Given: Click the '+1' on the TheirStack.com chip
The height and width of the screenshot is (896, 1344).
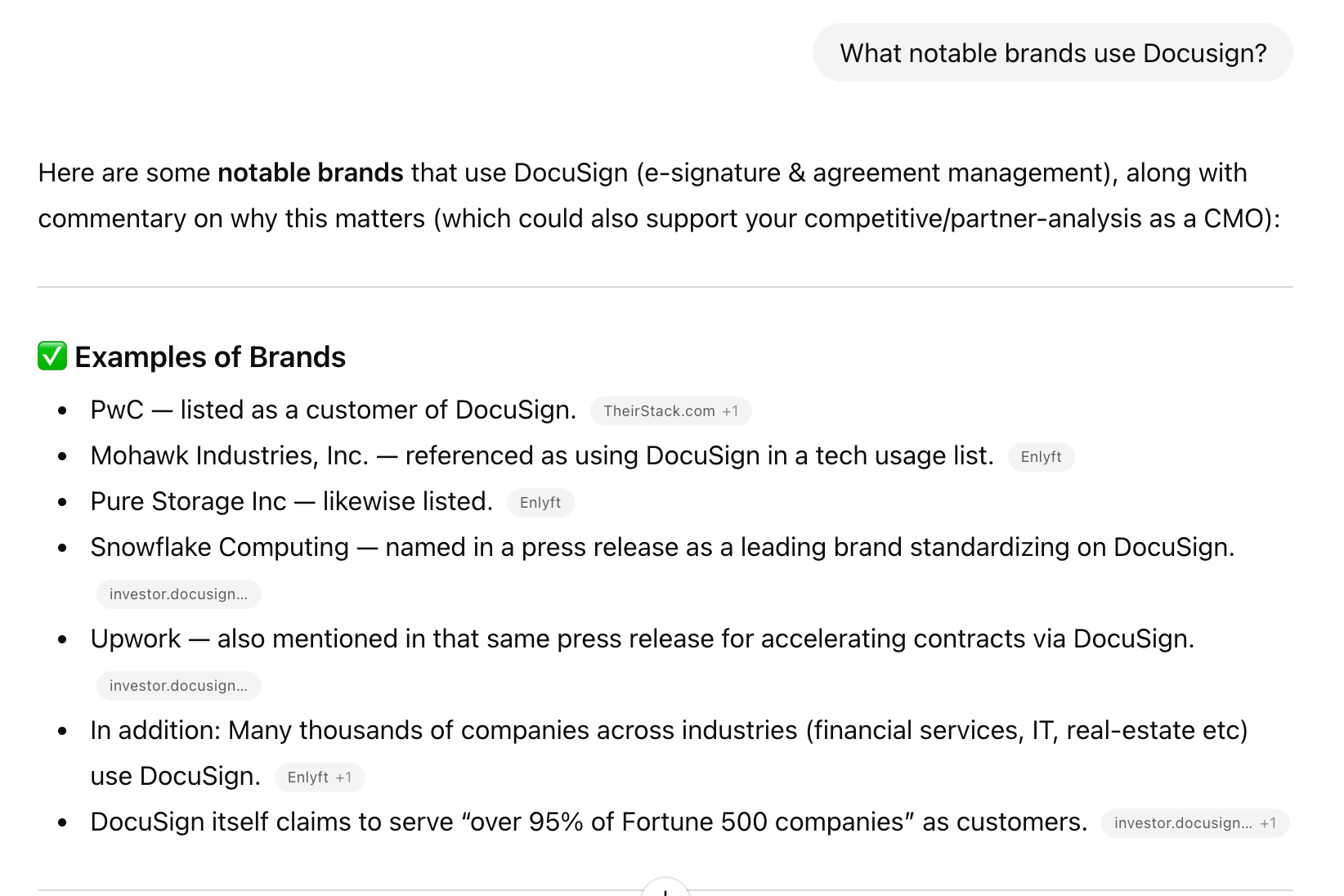Looking at the screenshot, I should pos(730,411).
